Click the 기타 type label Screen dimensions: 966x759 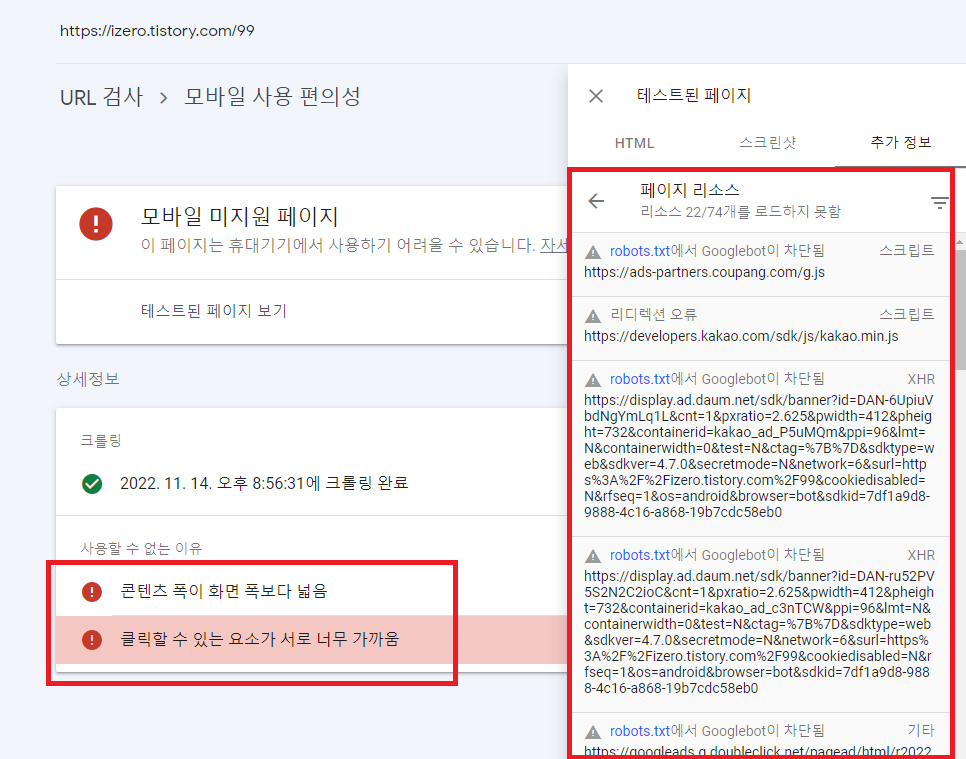921,731
